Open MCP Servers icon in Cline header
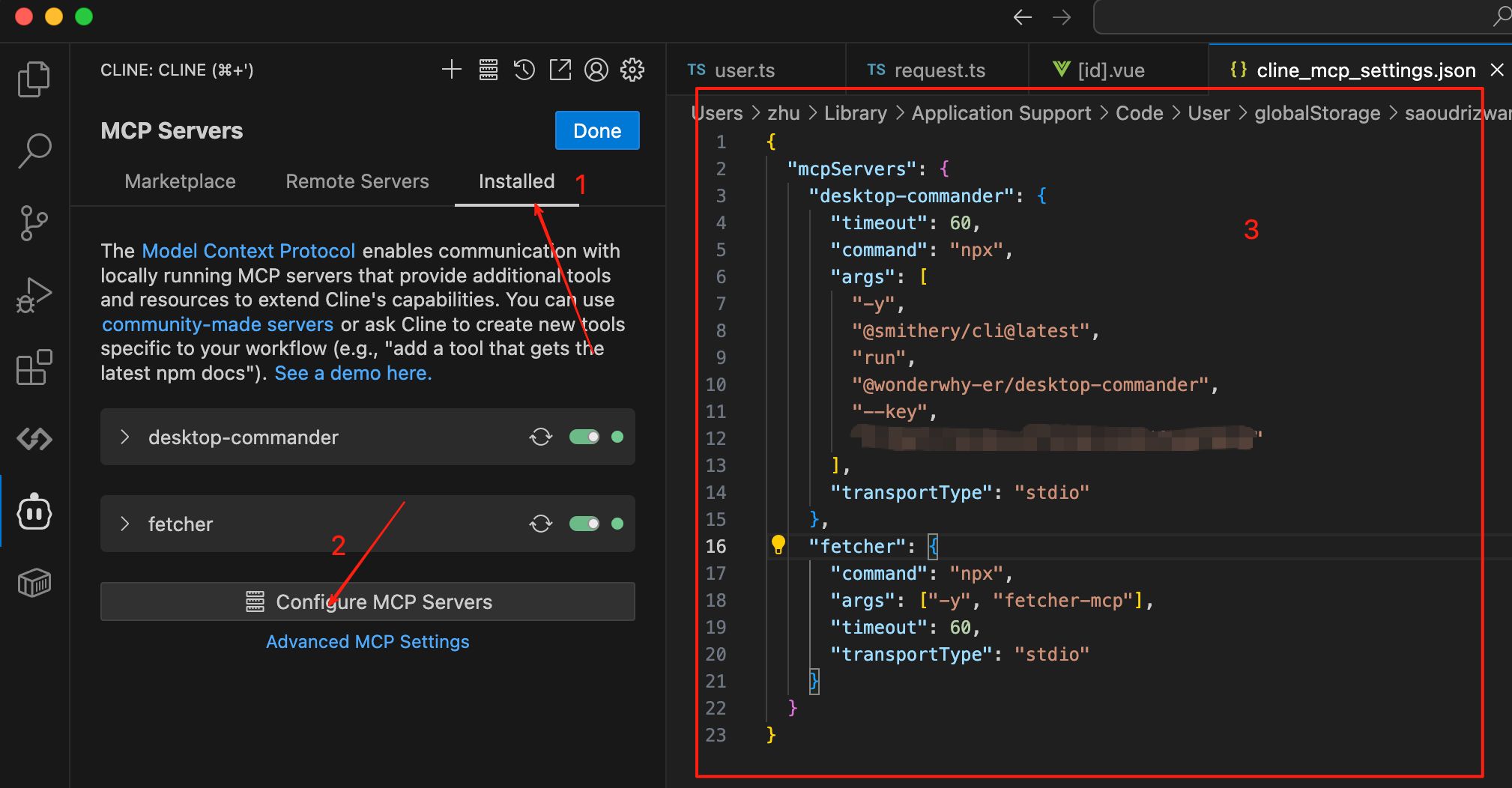The image size is (1512, 788). pyautogui.click(x=489, y=70)
